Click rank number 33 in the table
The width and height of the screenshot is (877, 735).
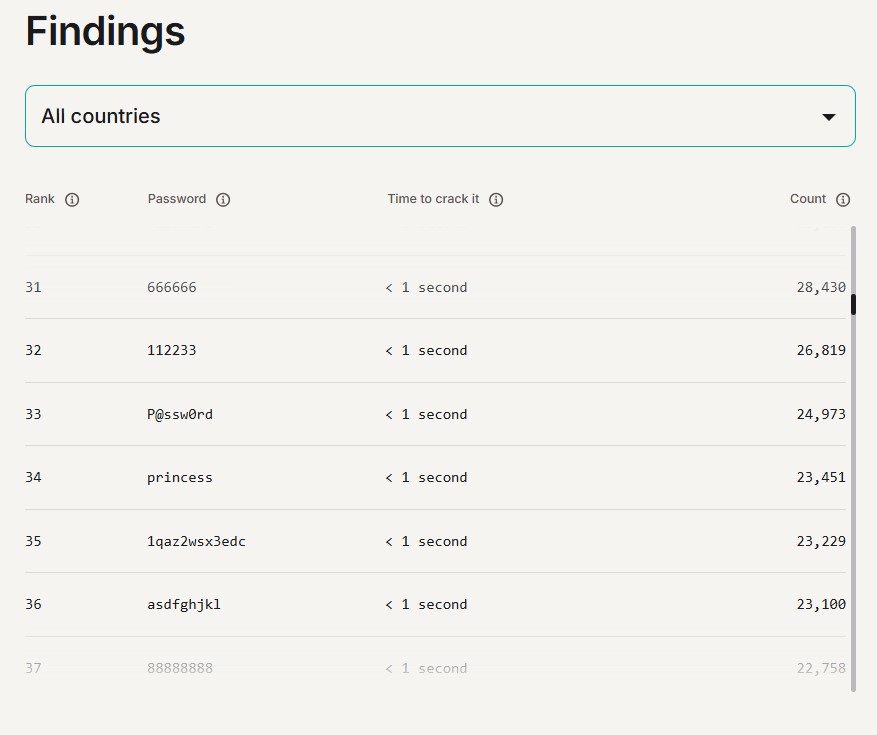coord(34,414)
